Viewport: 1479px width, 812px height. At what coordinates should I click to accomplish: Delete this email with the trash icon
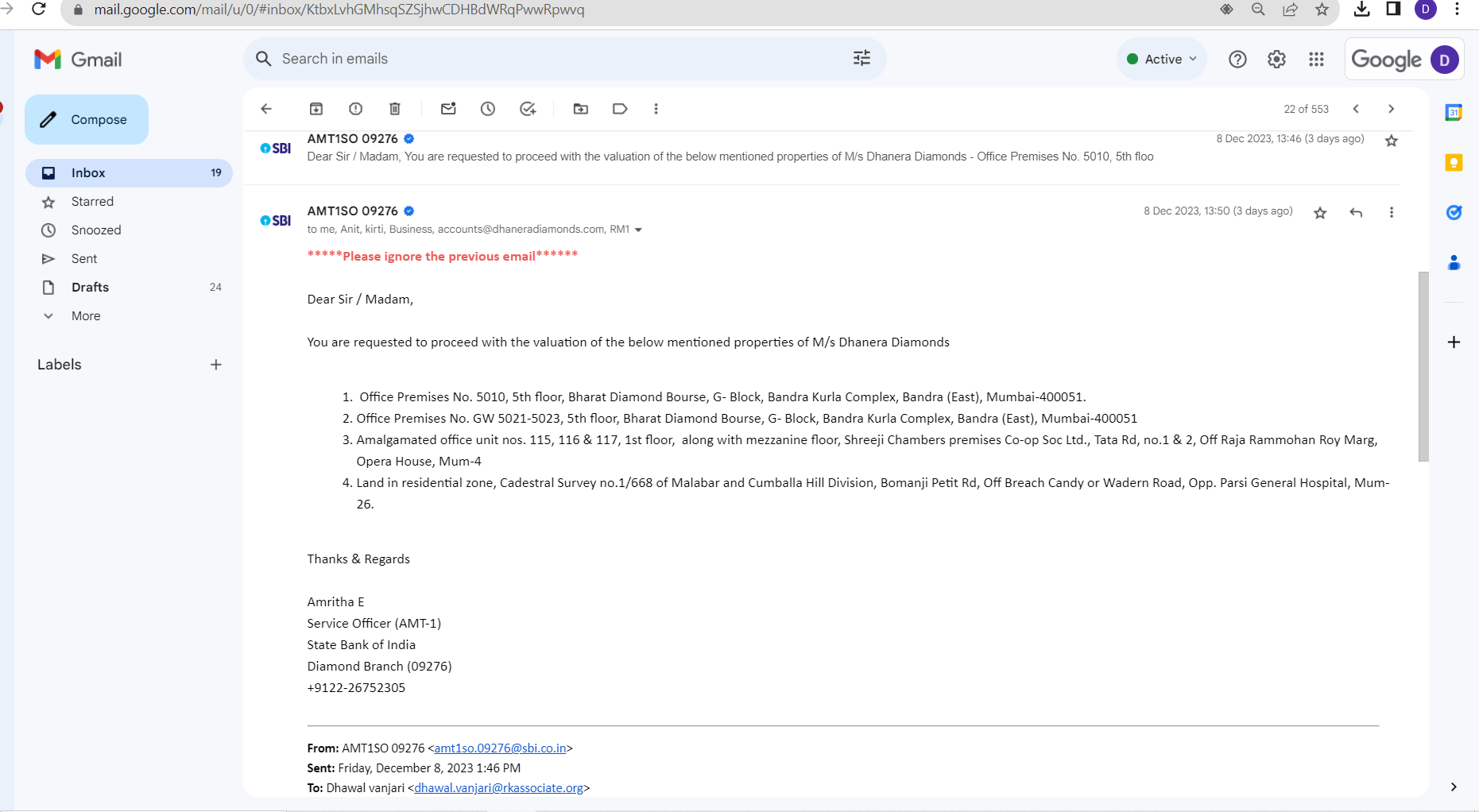click(395, 109)
